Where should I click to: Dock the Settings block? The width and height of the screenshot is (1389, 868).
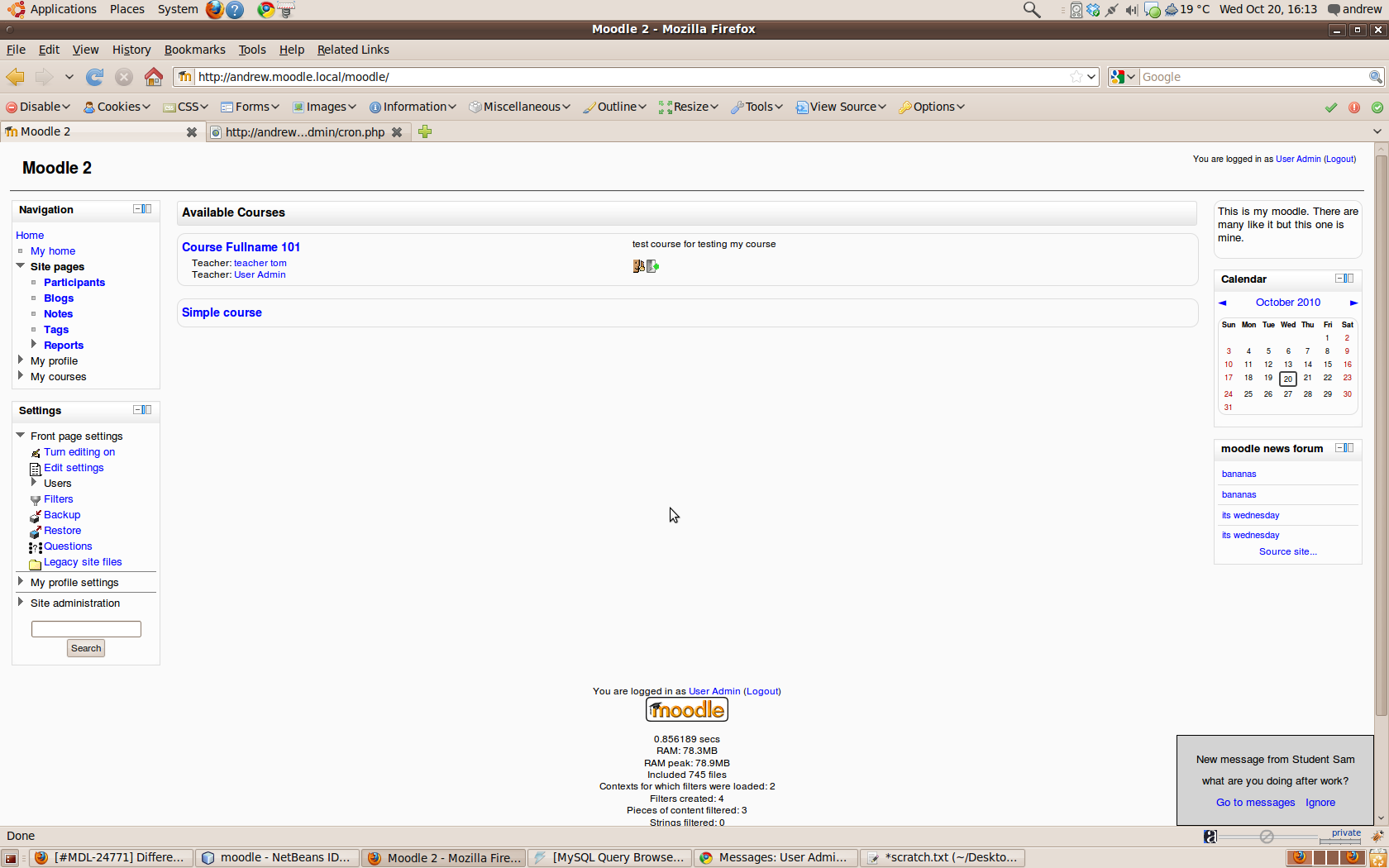click(147, 410)
